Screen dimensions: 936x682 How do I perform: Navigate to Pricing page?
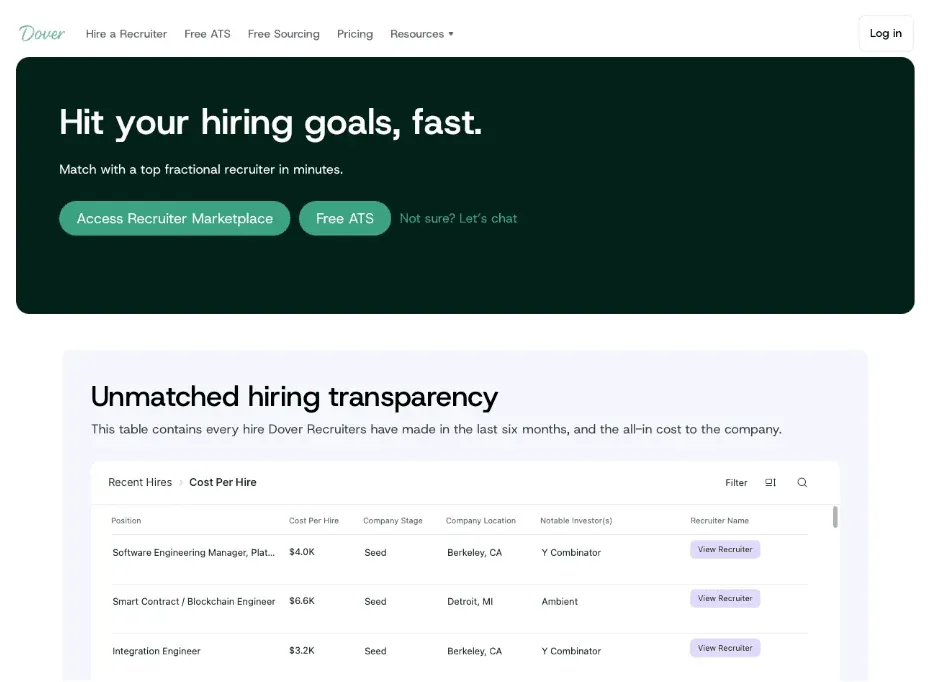point(355,34)
